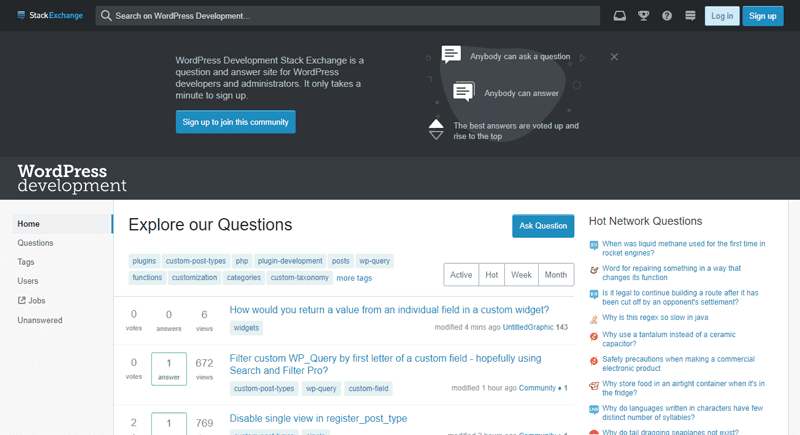
Task: Open Users in left sidebar
Action: click(x=28, y=281)
